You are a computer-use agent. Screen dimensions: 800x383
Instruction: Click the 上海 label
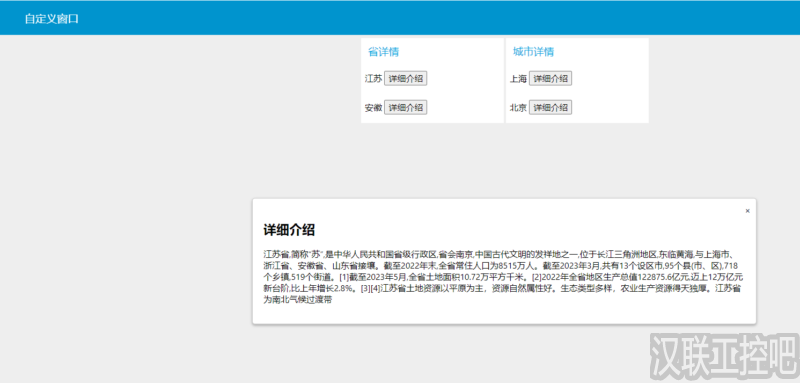click(x=518, y=79)
